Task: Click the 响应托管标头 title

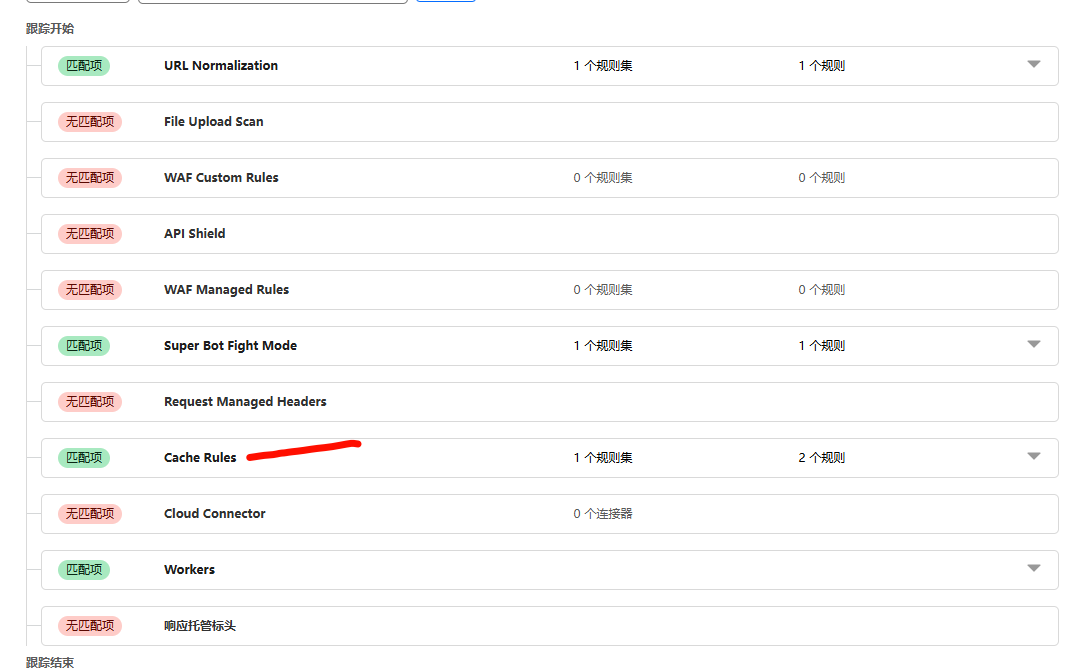Action: (200, 625)
